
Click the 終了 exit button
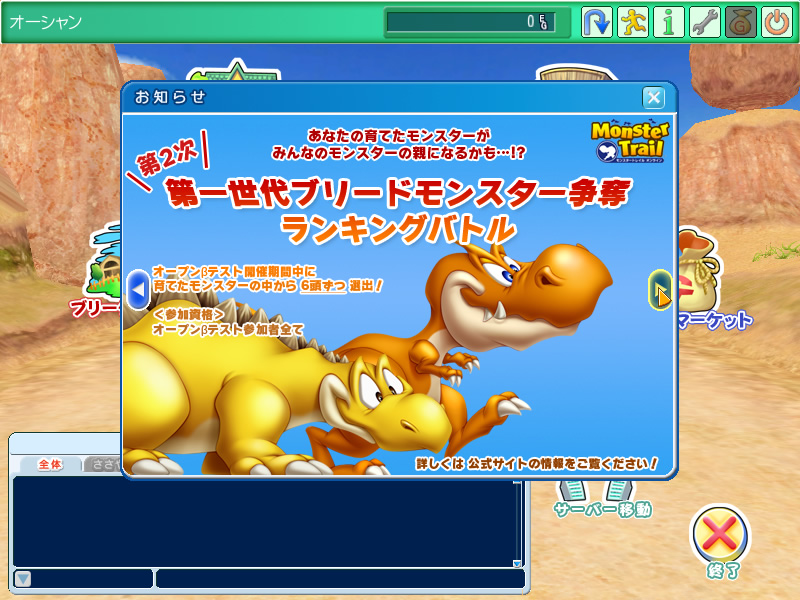720,542
